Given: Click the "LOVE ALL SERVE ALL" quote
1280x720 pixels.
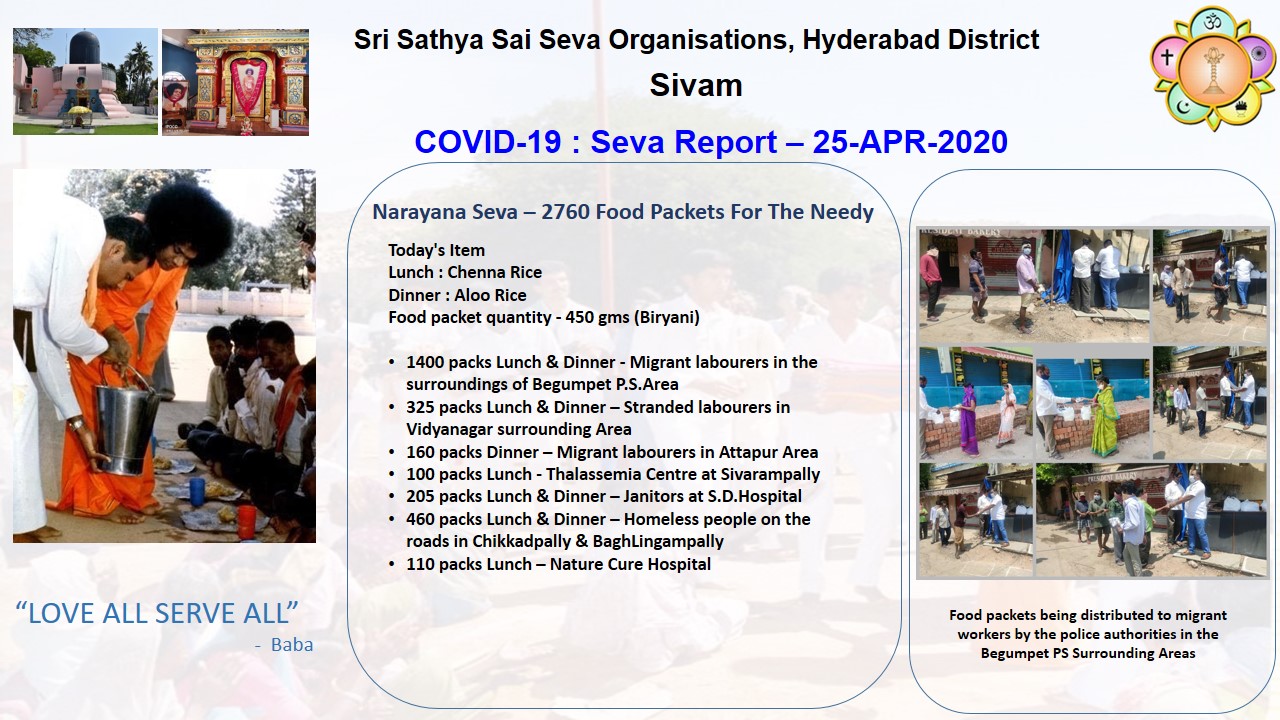Looking at the screenshot, I should [x=157, y=613].
